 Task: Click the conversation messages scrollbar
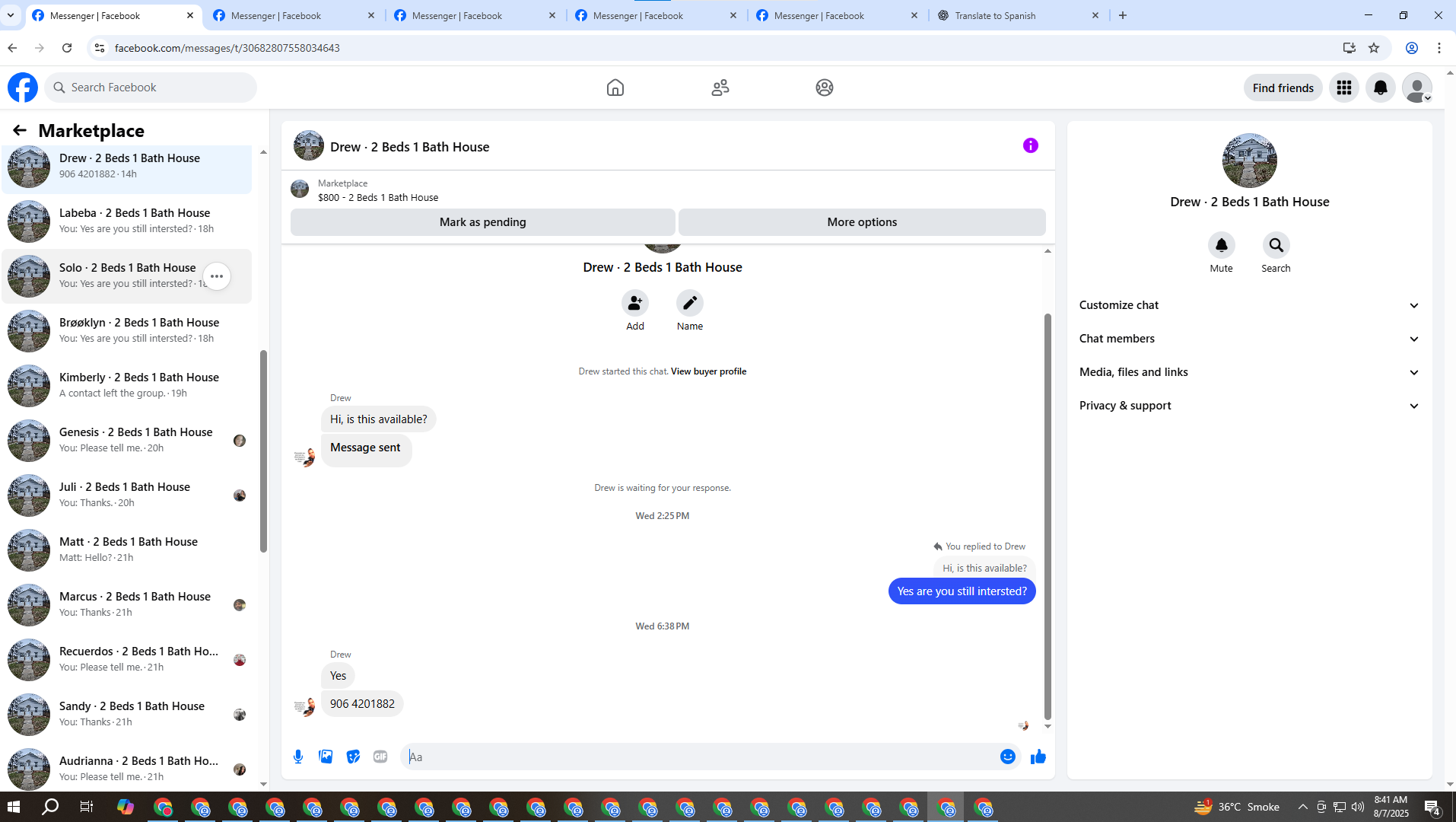[x=1047, y=516]
